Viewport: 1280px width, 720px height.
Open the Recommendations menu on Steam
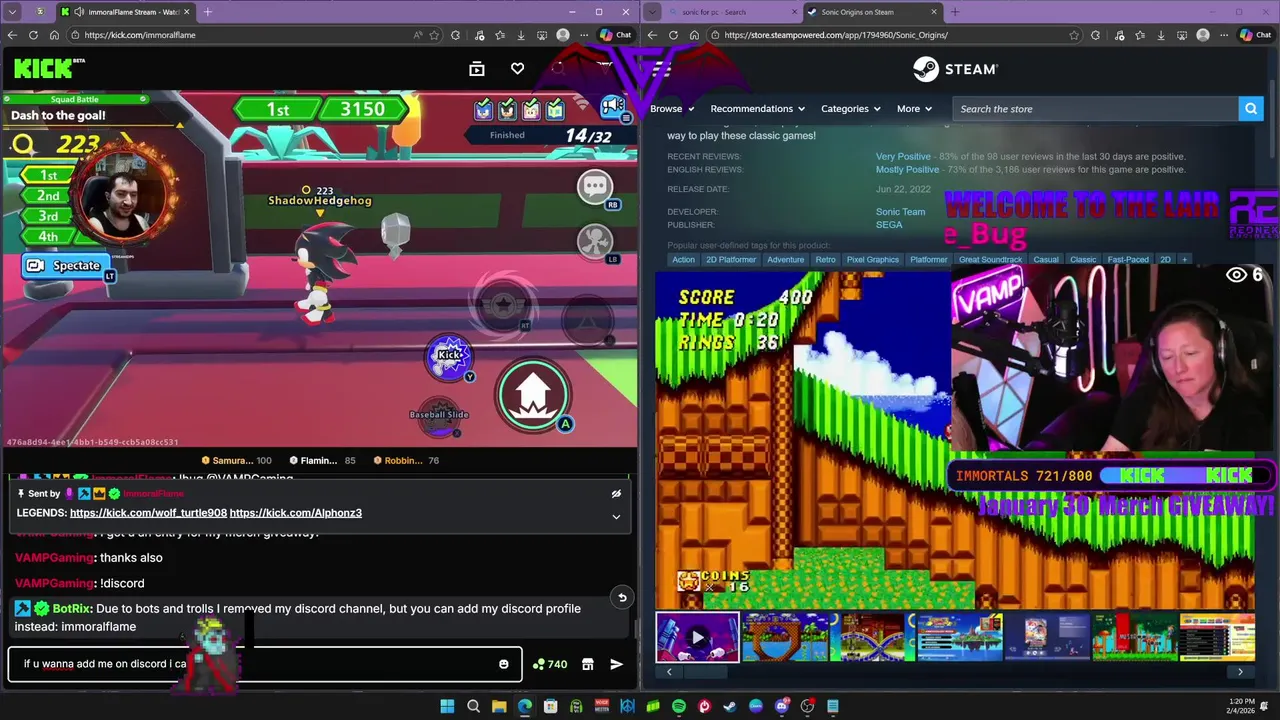[758, 109]
